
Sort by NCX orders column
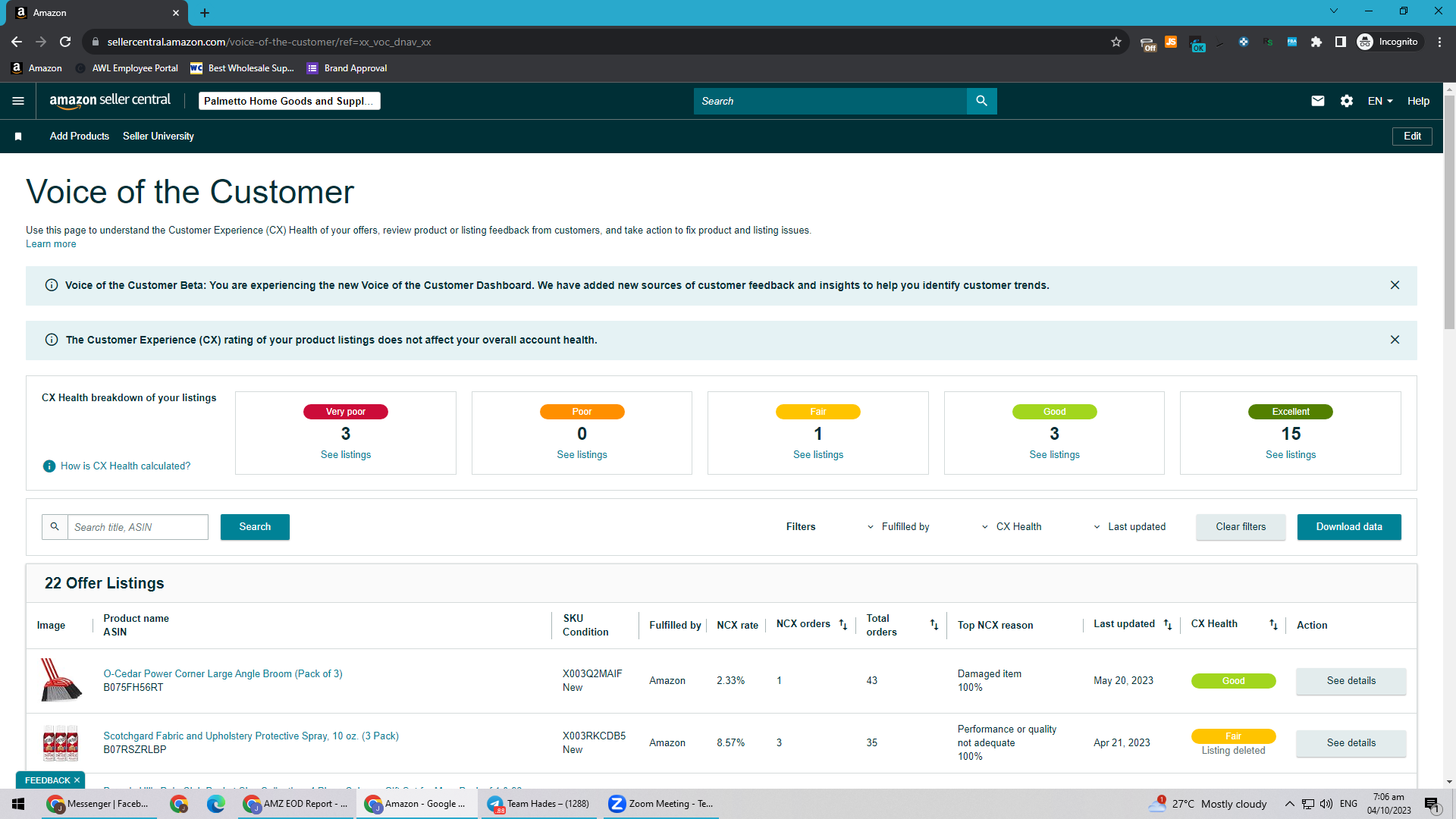pos(843,625)
